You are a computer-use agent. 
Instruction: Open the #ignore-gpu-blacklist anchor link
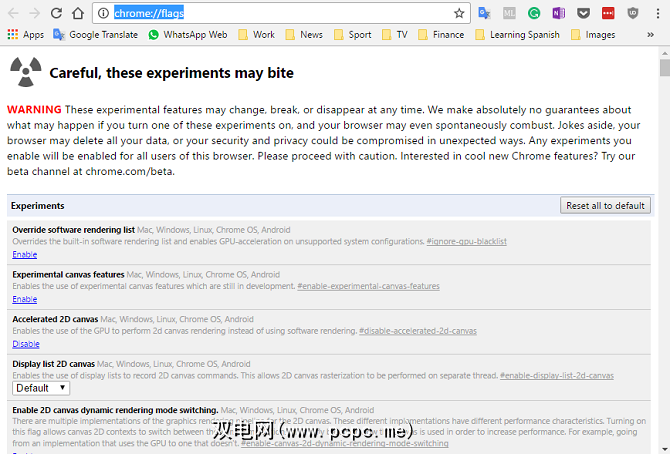click(x=466, y=242)
